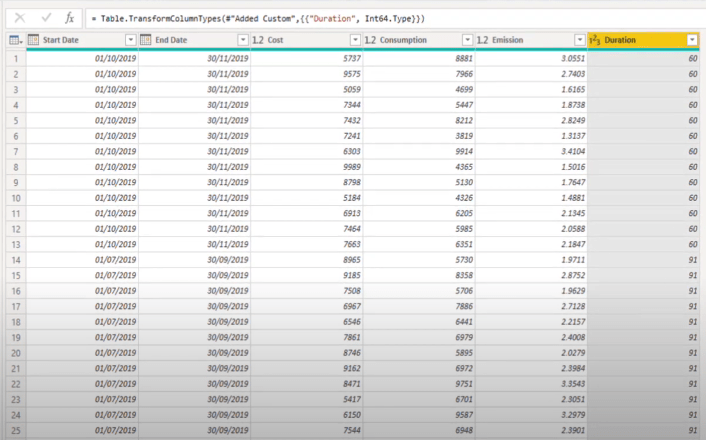
Task: Click the Emission cell 3.3543
Action: pyautogui.click(x=531, y=384)
